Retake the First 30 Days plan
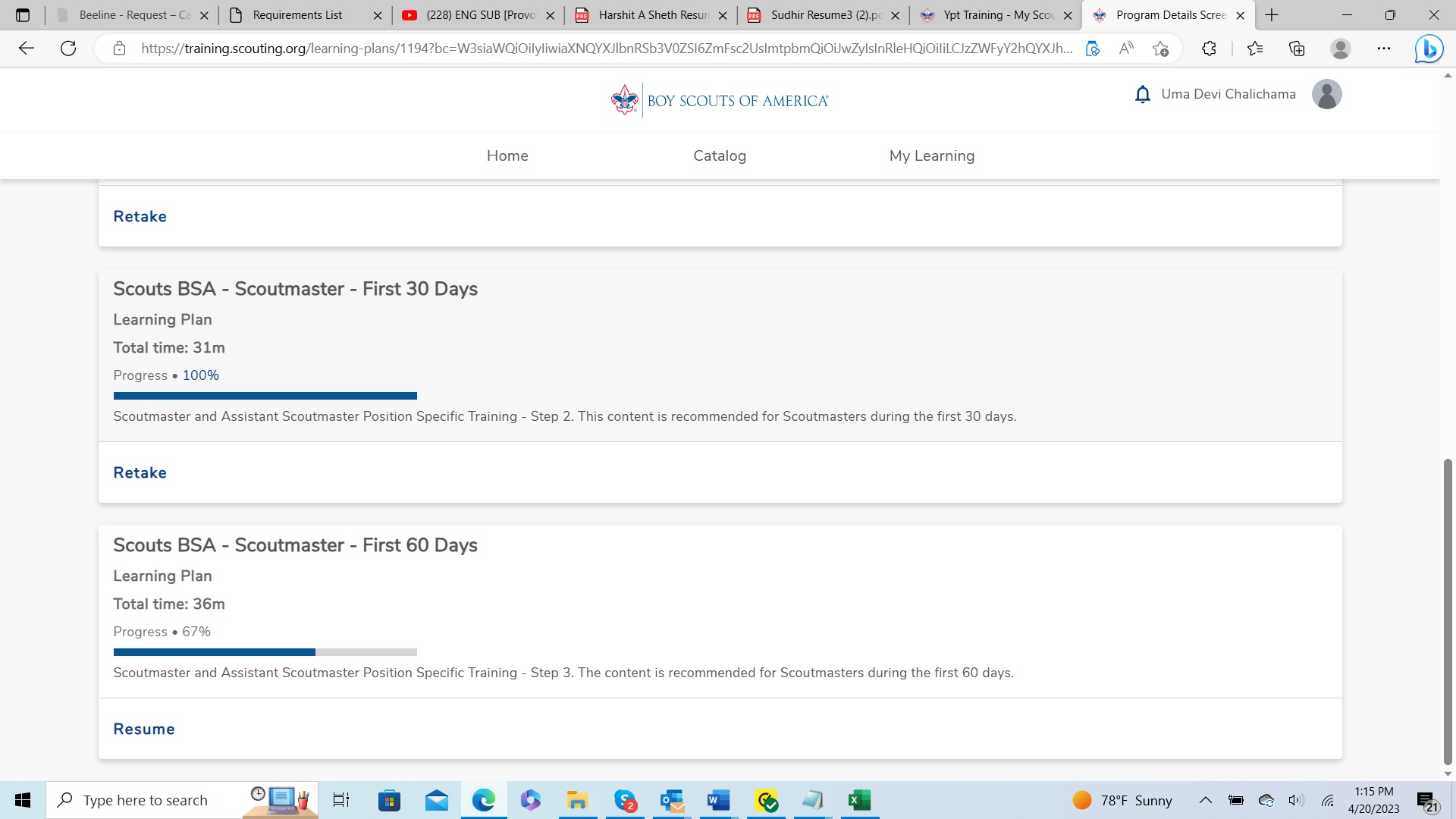This screenshot has width=1456, height=819. (x=140, y=472)
